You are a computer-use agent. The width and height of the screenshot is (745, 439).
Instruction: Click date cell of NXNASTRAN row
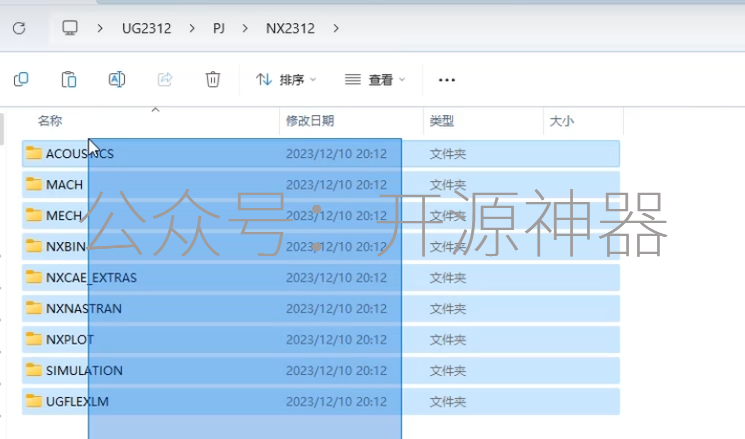pyautogui.click(x=336, y=309)
